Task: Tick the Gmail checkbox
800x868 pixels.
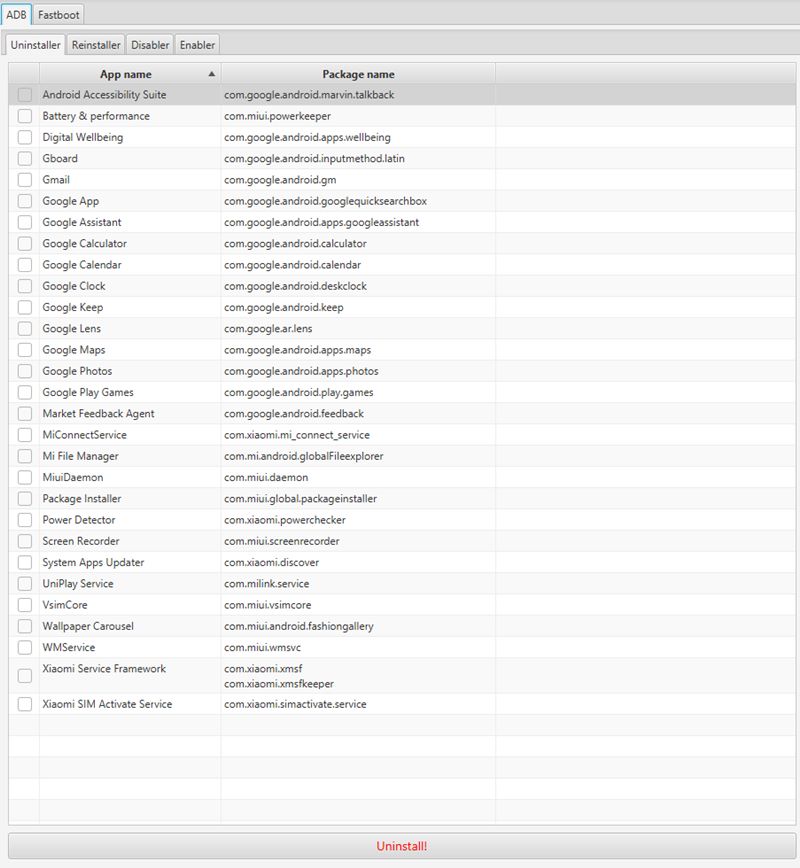Action: 25,180
